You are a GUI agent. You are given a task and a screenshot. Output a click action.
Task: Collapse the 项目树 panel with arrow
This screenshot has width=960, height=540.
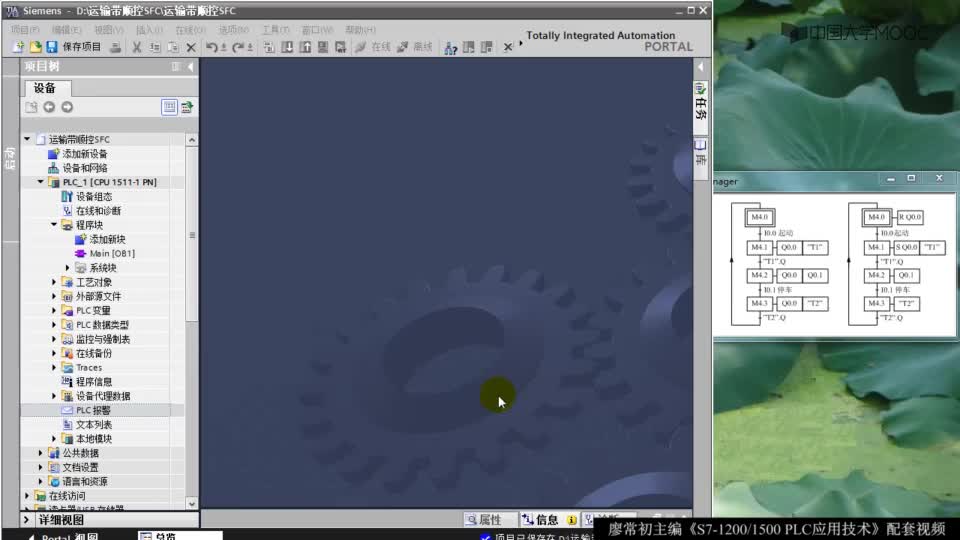click(x=190, y=66)
